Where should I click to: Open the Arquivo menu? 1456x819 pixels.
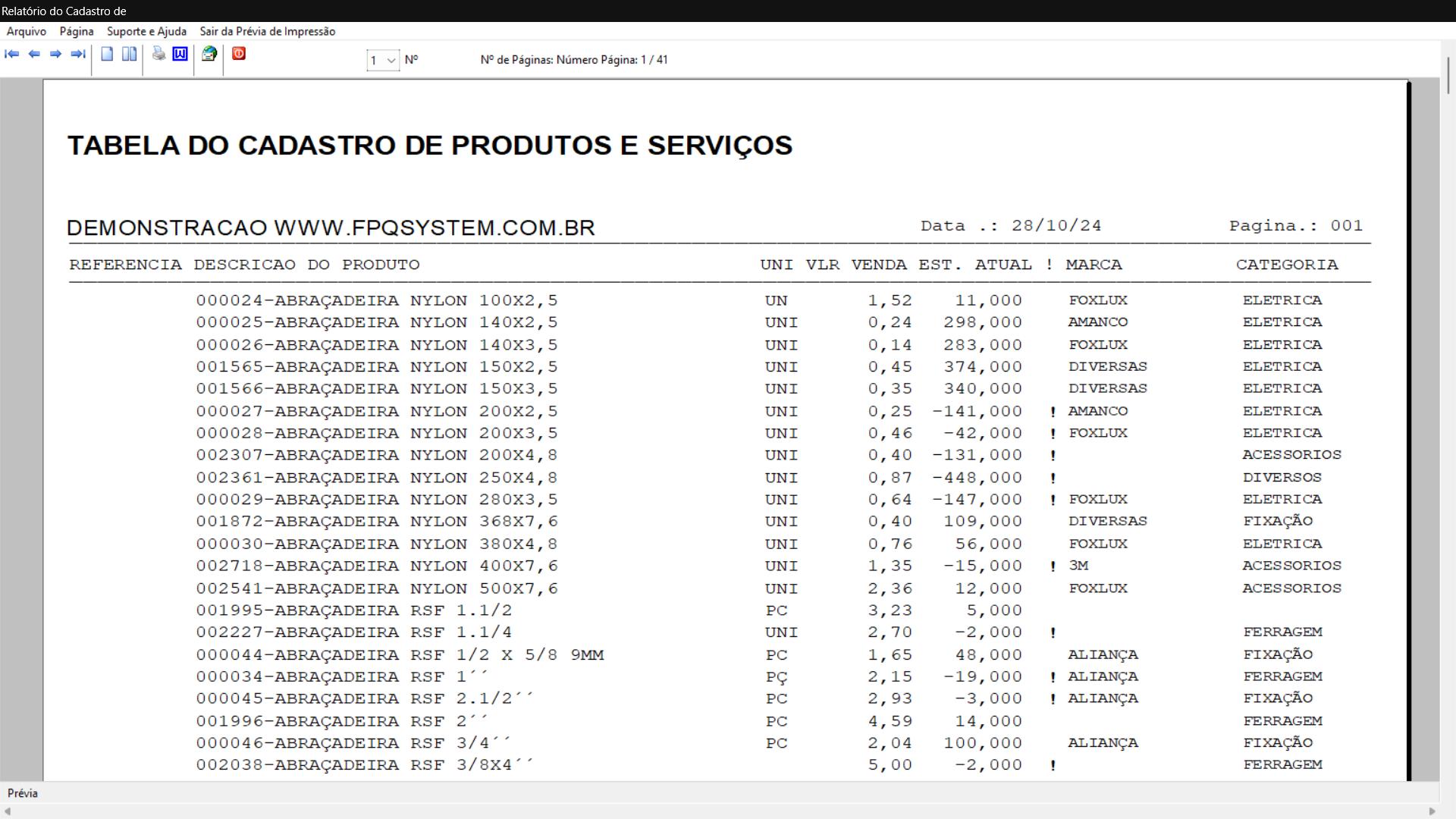[x=27, y=31]
